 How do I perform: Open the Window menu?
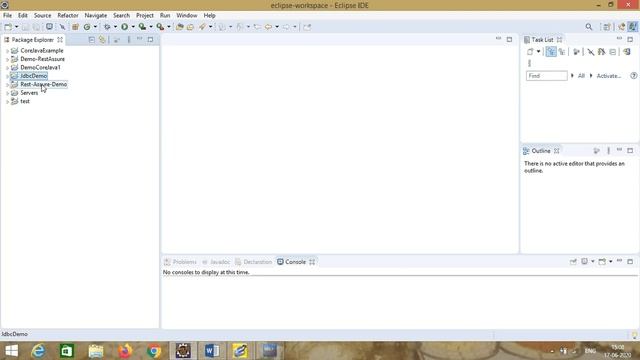[x=187, y=16]
